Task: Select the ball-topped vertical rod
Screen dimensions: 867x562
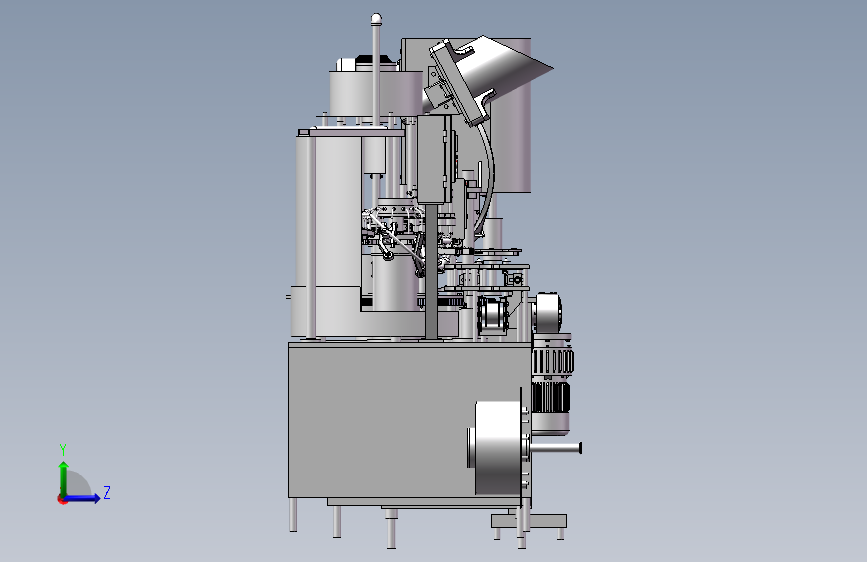Action: pos(377,72)
